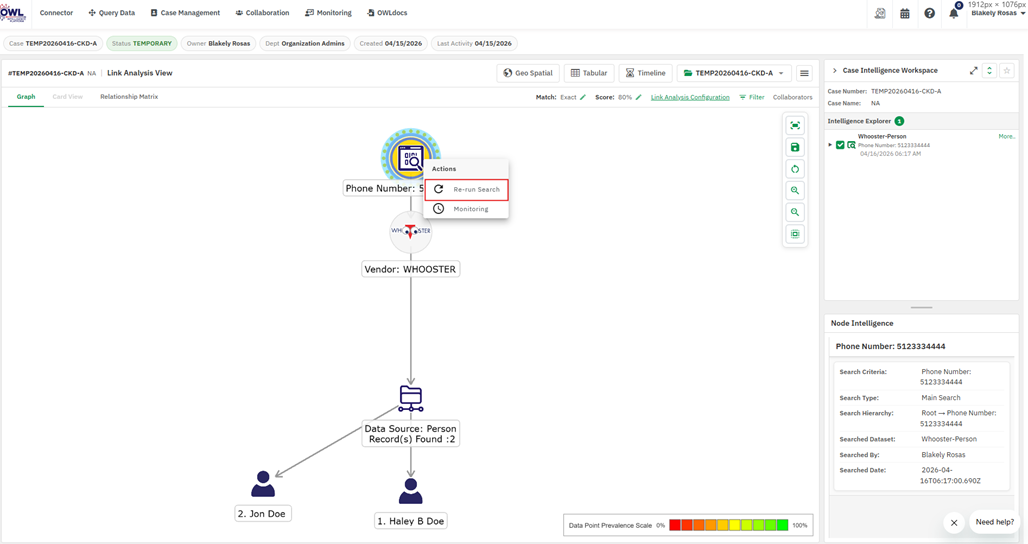
Task: Open the TEMP20260416-CKD-A case dropdown
Action: pos(734,73)
